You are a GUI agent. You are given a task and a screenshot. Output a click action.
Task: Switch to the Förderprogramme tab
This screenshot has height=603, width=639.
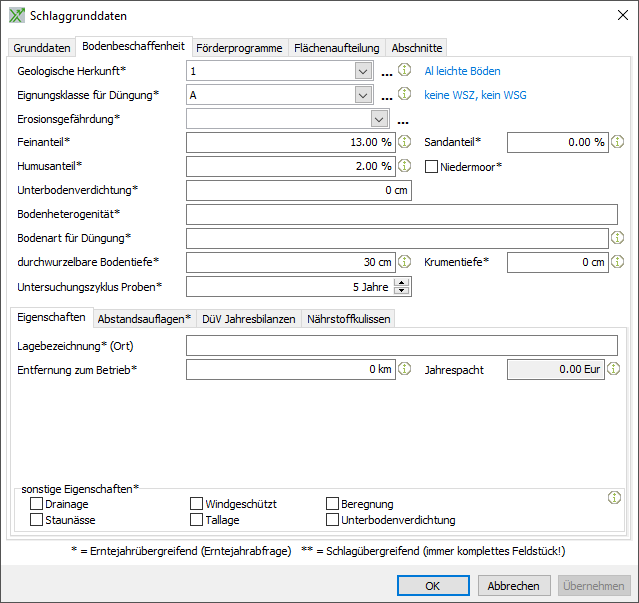point(239,48)
